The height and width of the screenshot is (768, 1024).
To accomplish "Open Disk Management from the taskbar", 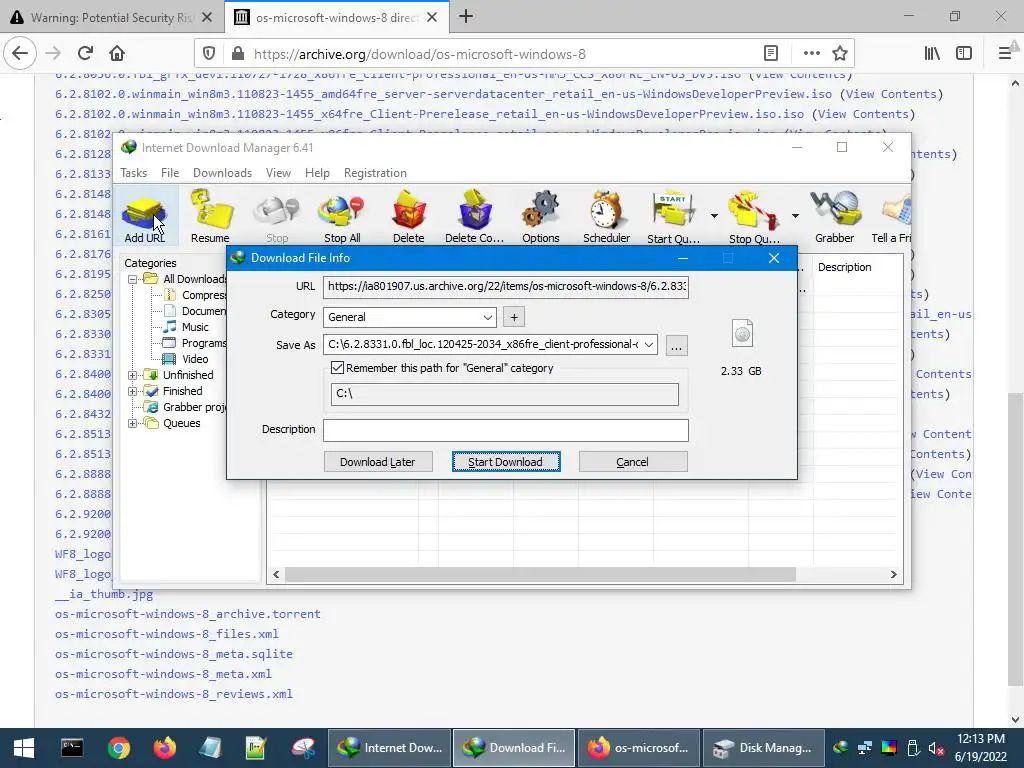I will coord(763,748).
